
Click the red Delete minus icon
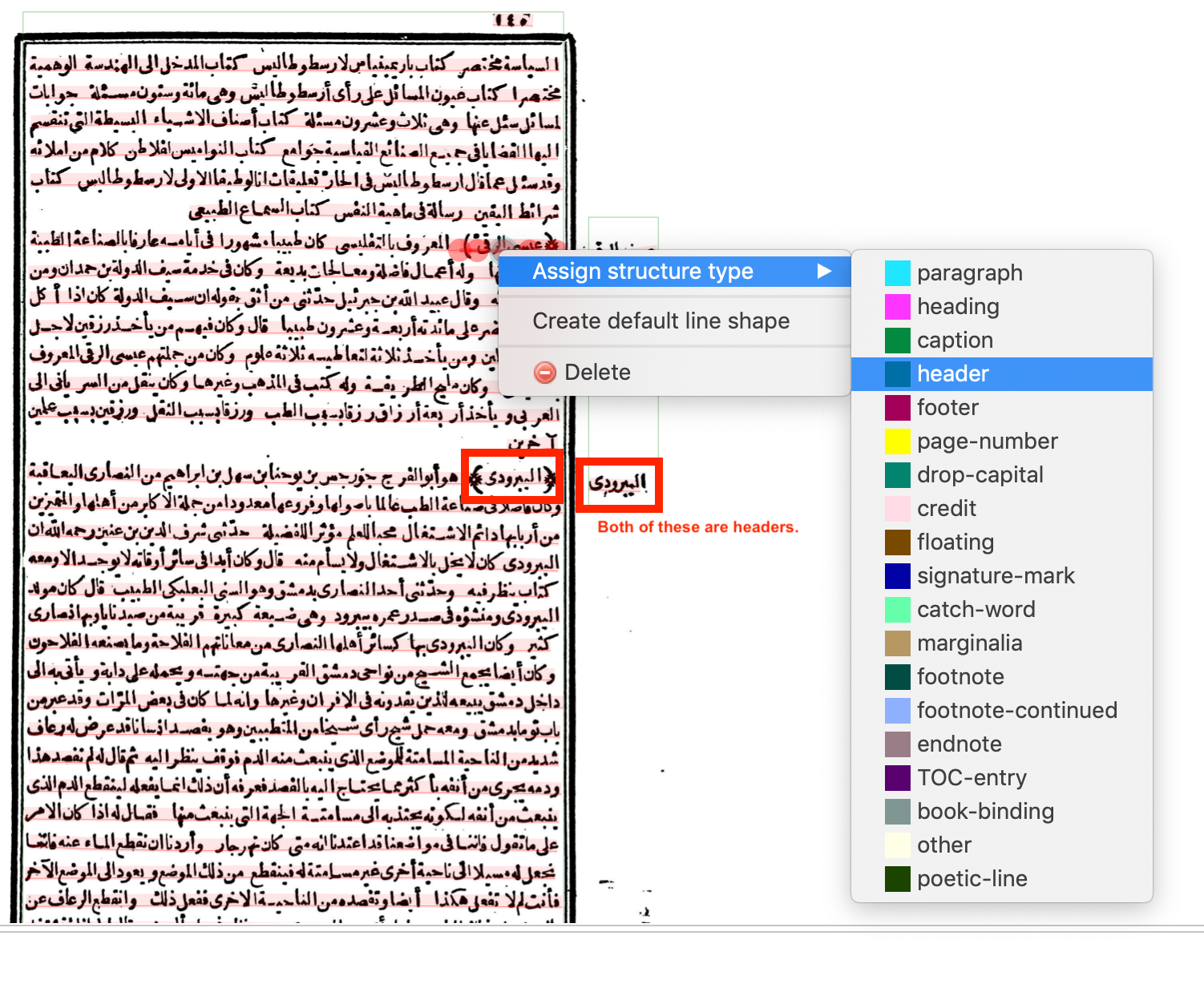[x=545, y=372]
